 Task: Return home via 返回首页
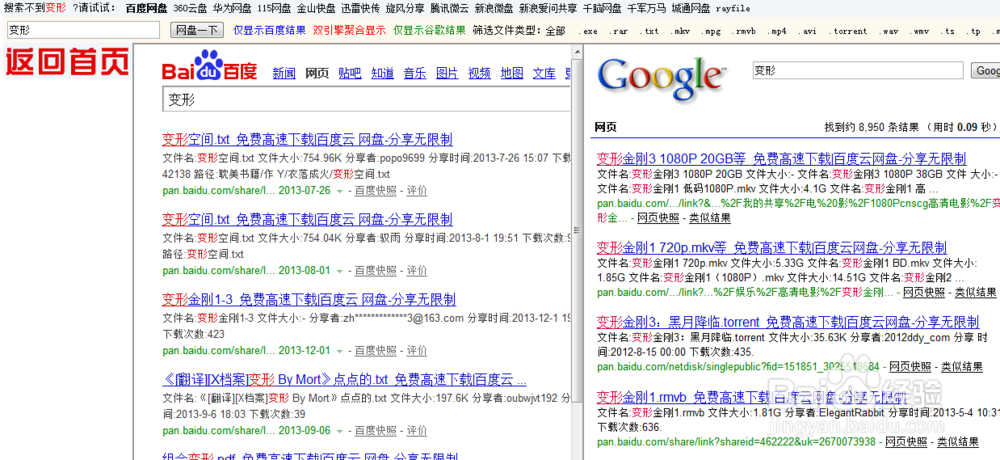67,62
